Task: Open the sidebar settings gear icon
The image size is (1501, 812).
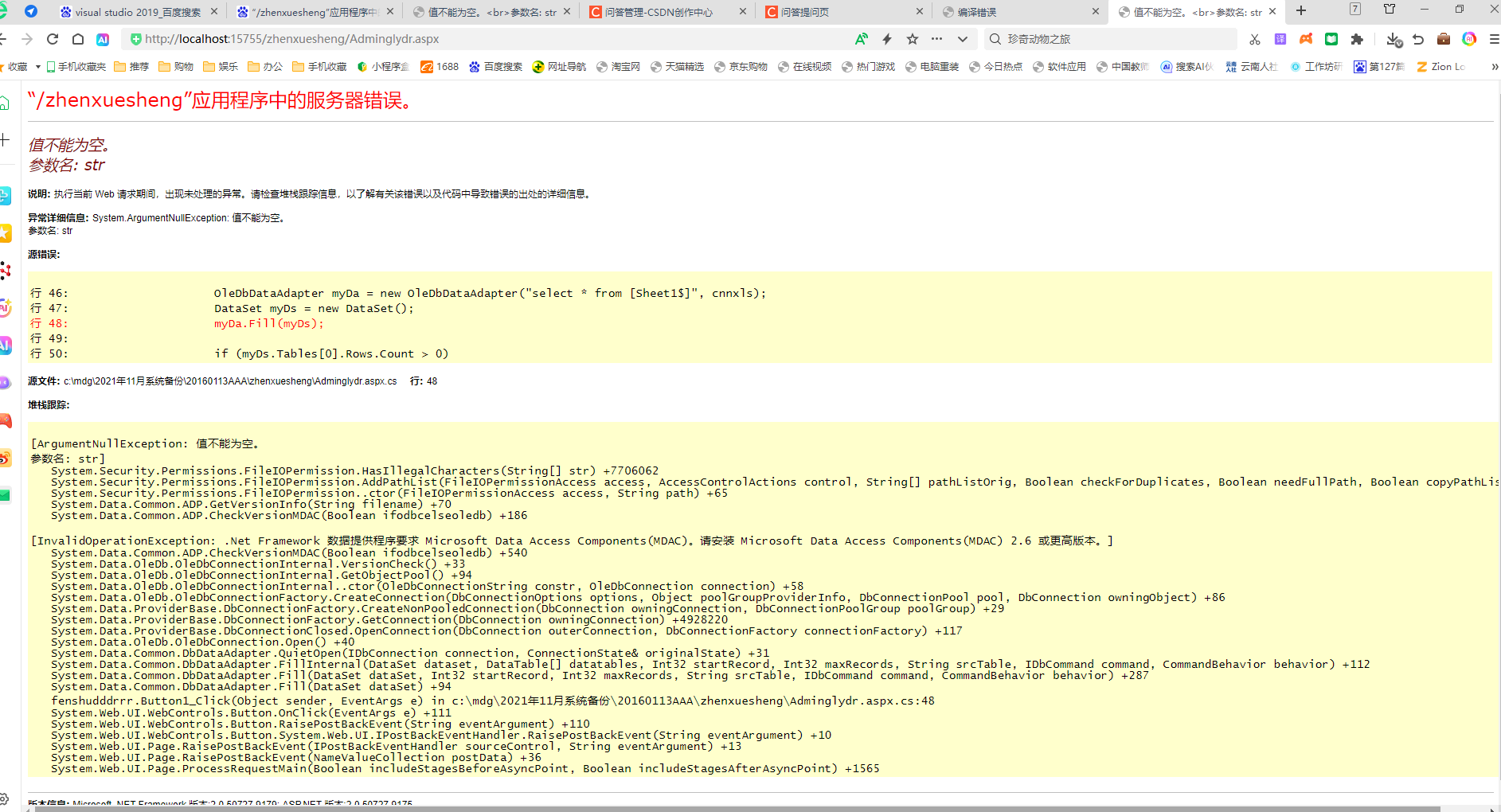Action: pos(5,799)
